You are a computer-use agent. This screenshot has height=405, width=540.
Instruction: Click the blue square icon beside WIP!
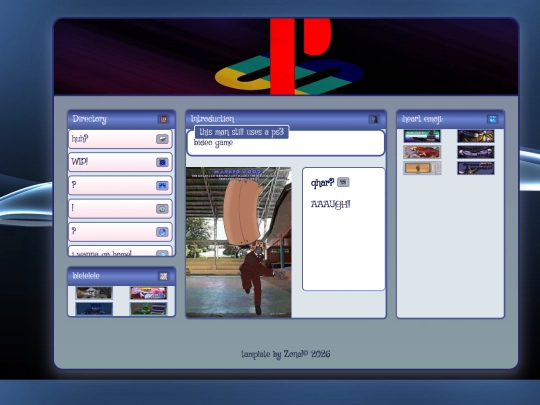(162, 162)
